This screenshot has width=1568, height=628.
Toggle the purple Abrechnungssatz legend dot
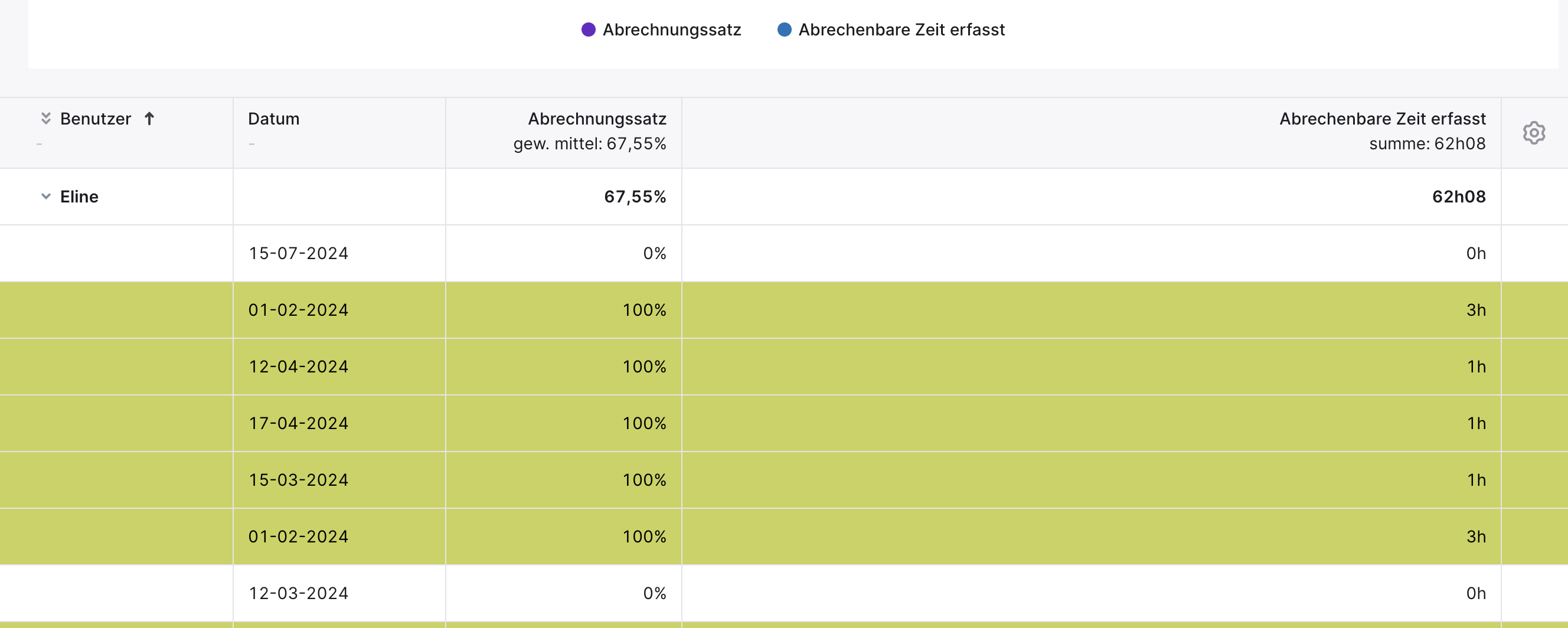(x=588, y=30)
